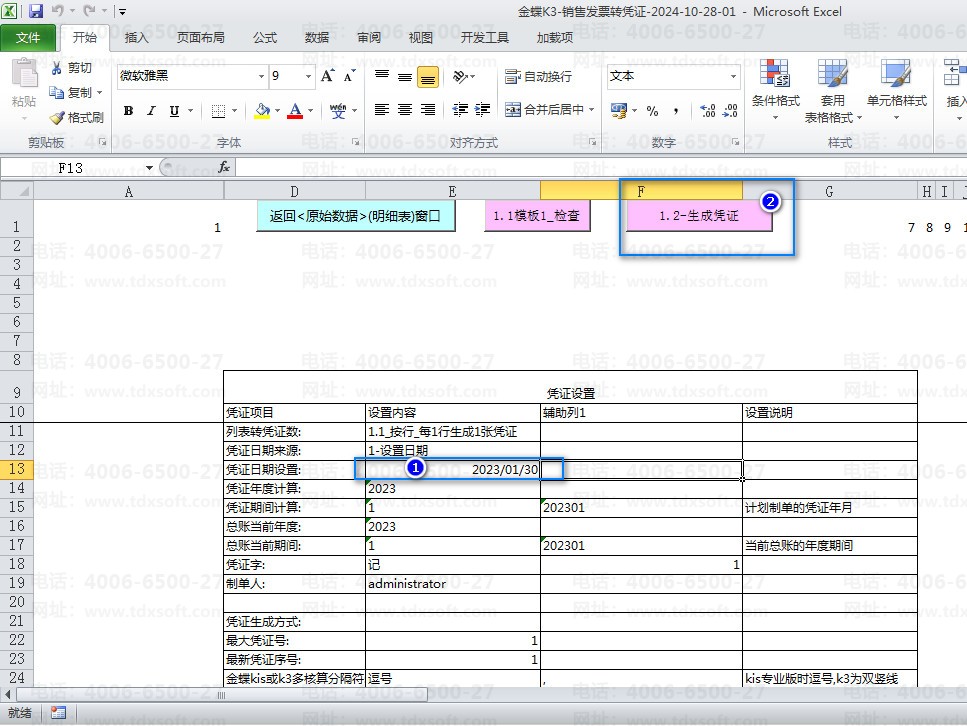Apply percent style format
967x726 pixels.
[652, 110]
